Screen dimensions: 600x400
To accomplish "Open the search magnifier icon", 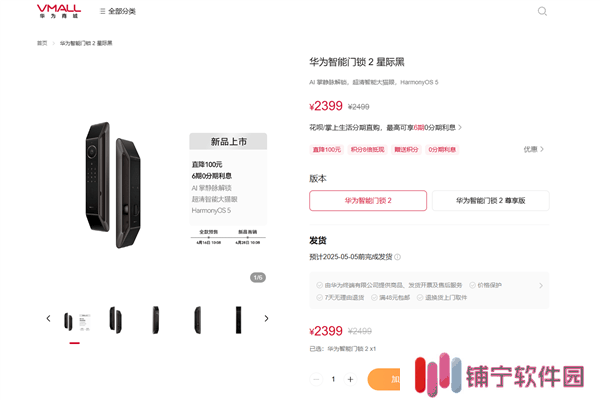I will click(x=542, y=11).
